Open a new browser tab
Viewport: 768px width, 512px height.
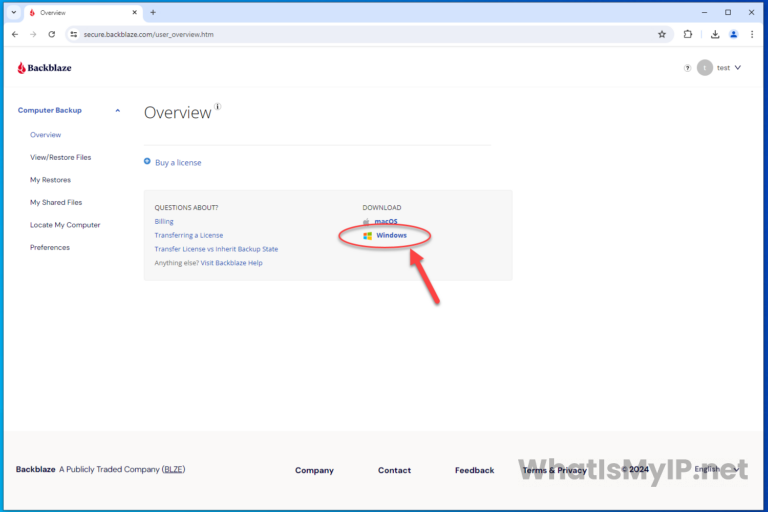coord(153,12)
